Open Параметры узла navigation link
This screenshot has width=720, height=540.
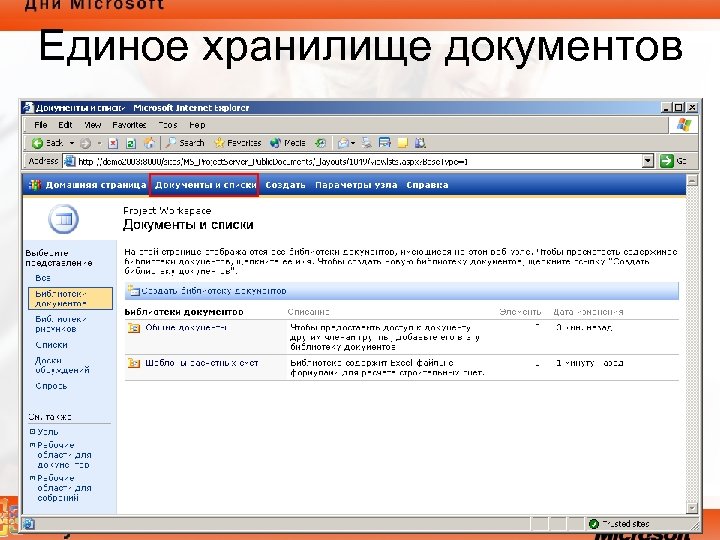[356, 185]
